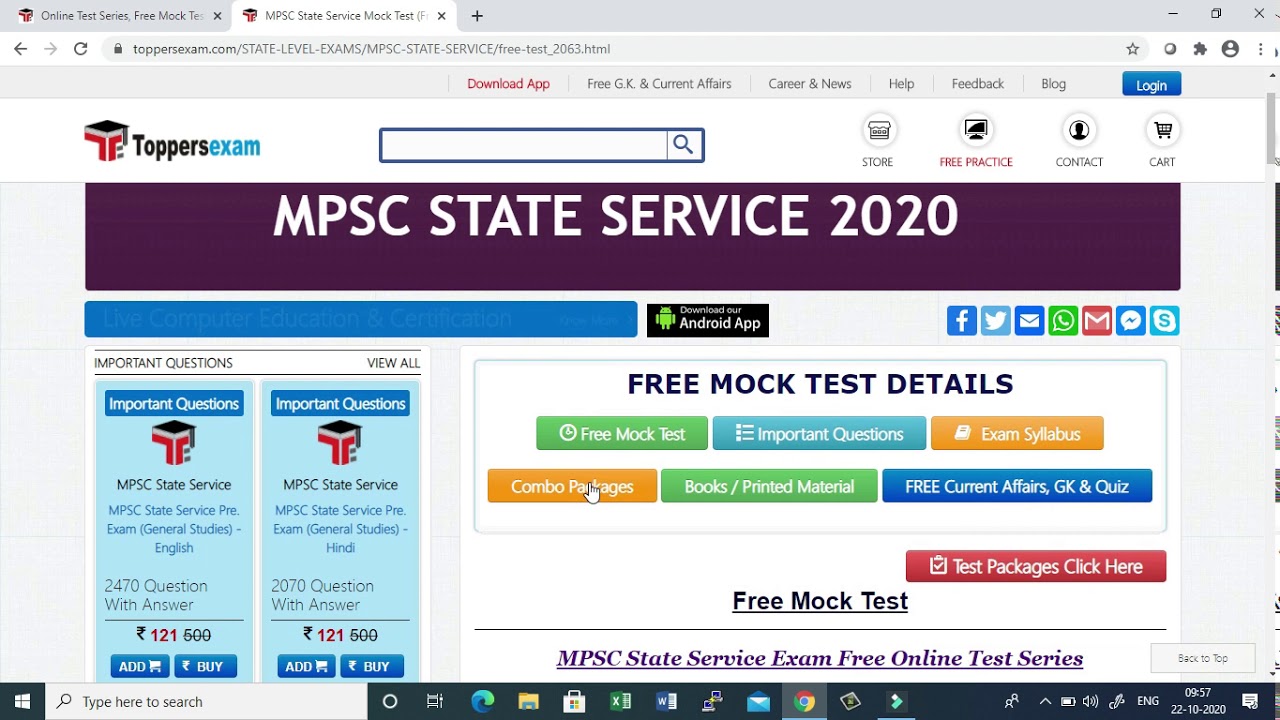Add English question set to cart
Screen dimensions: 1280x720
point(139,667)
